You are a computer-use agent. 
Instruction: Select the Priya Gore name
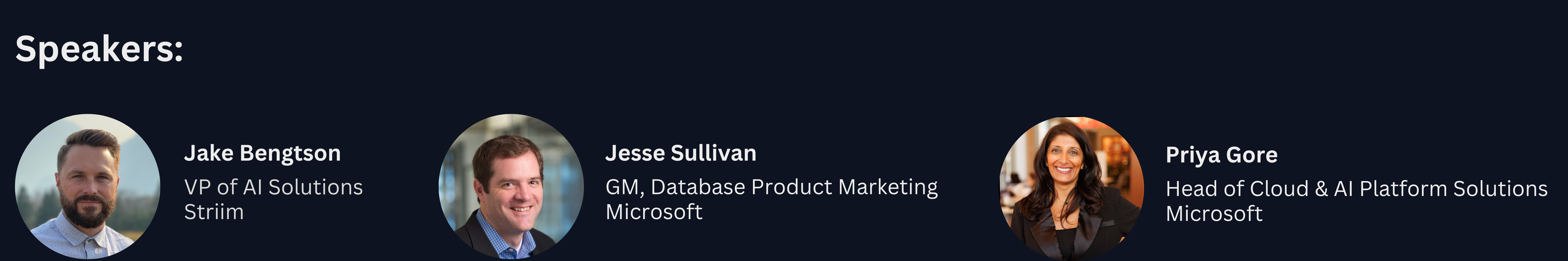click(x=1221, y=155)
